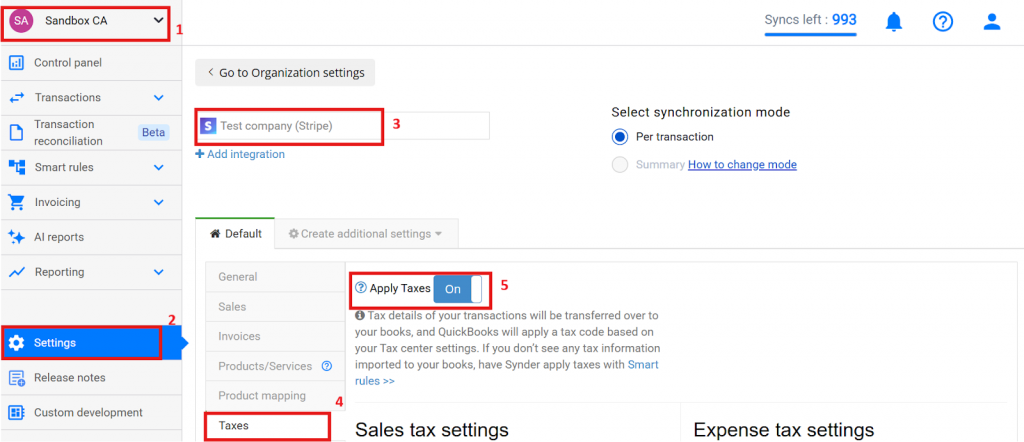Viewport: 1024px width, 442px height.
Task: Select the Summary synchronization radio button
Action: [620, 165]
